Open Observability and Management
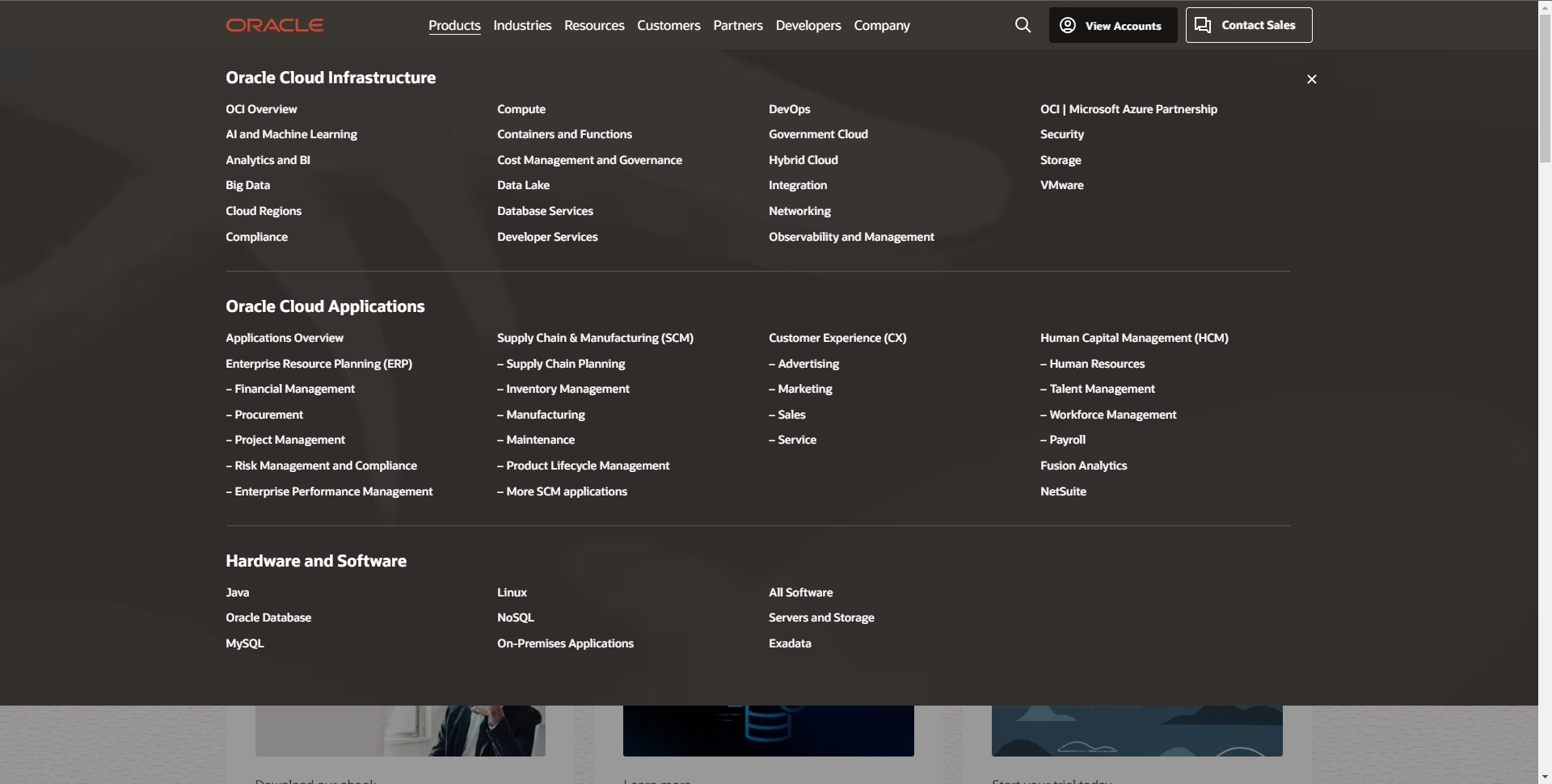This screenshot has height=784, width=1552. tap(851, 237)
